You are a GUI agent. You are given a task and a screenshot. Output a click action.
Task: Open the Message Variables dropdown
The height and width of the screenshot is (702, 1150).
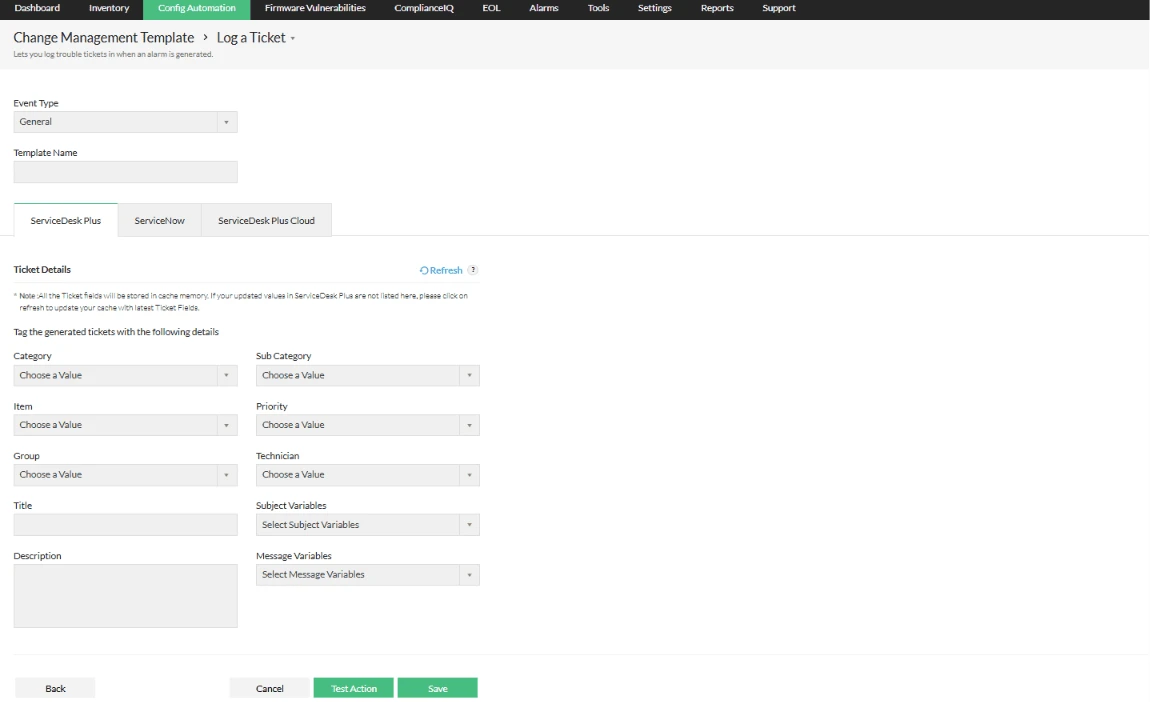pos(367,574)
